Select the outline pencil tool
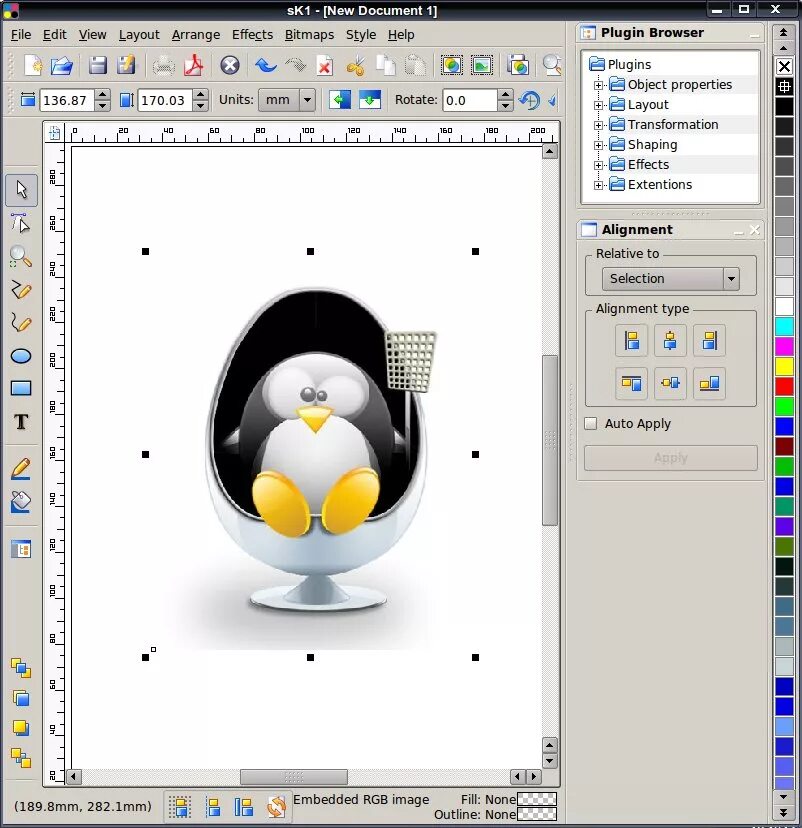The image size is (802, 828). [x=21, y=469]
